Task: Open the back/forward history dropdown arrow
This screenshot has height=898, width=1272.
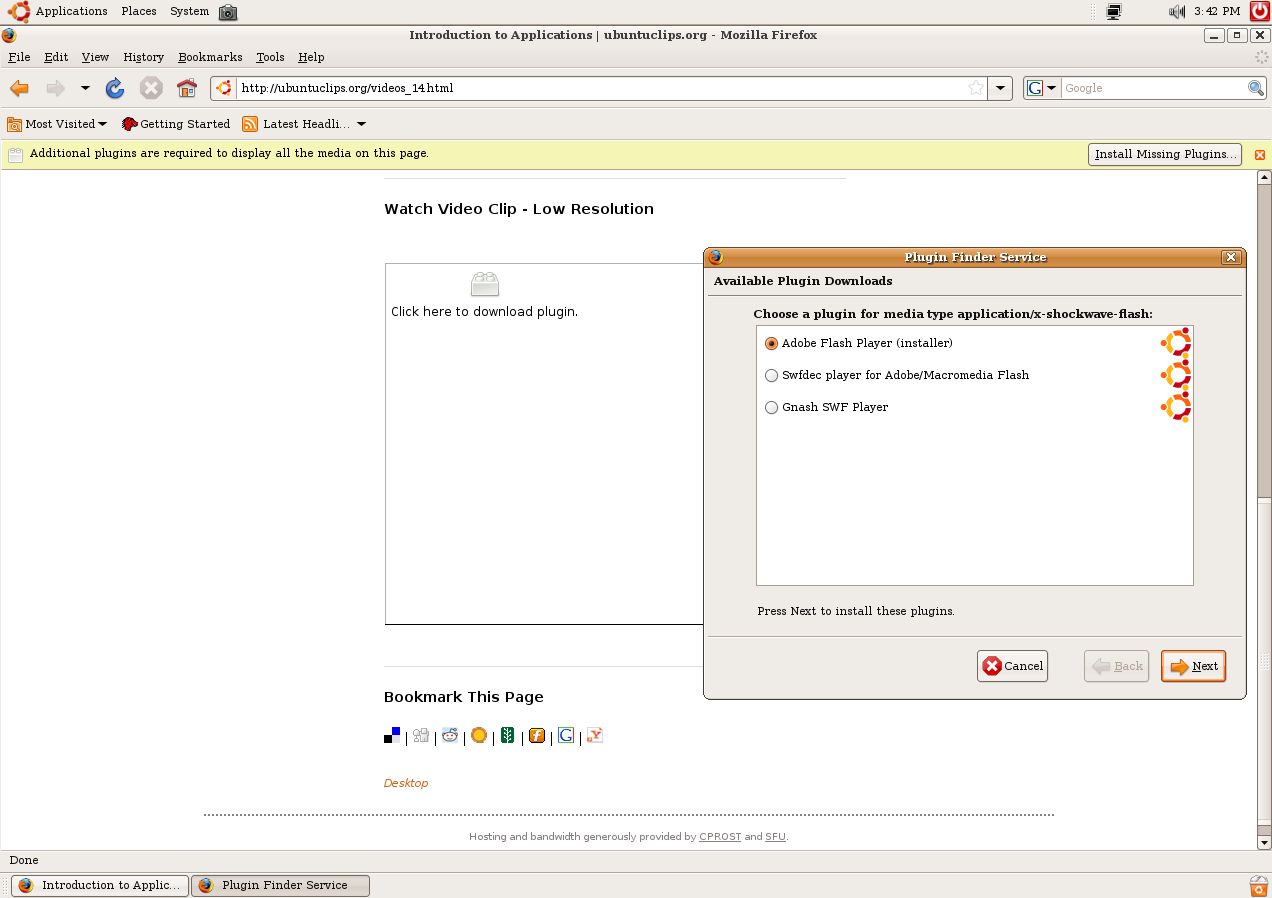Action: 85,88
